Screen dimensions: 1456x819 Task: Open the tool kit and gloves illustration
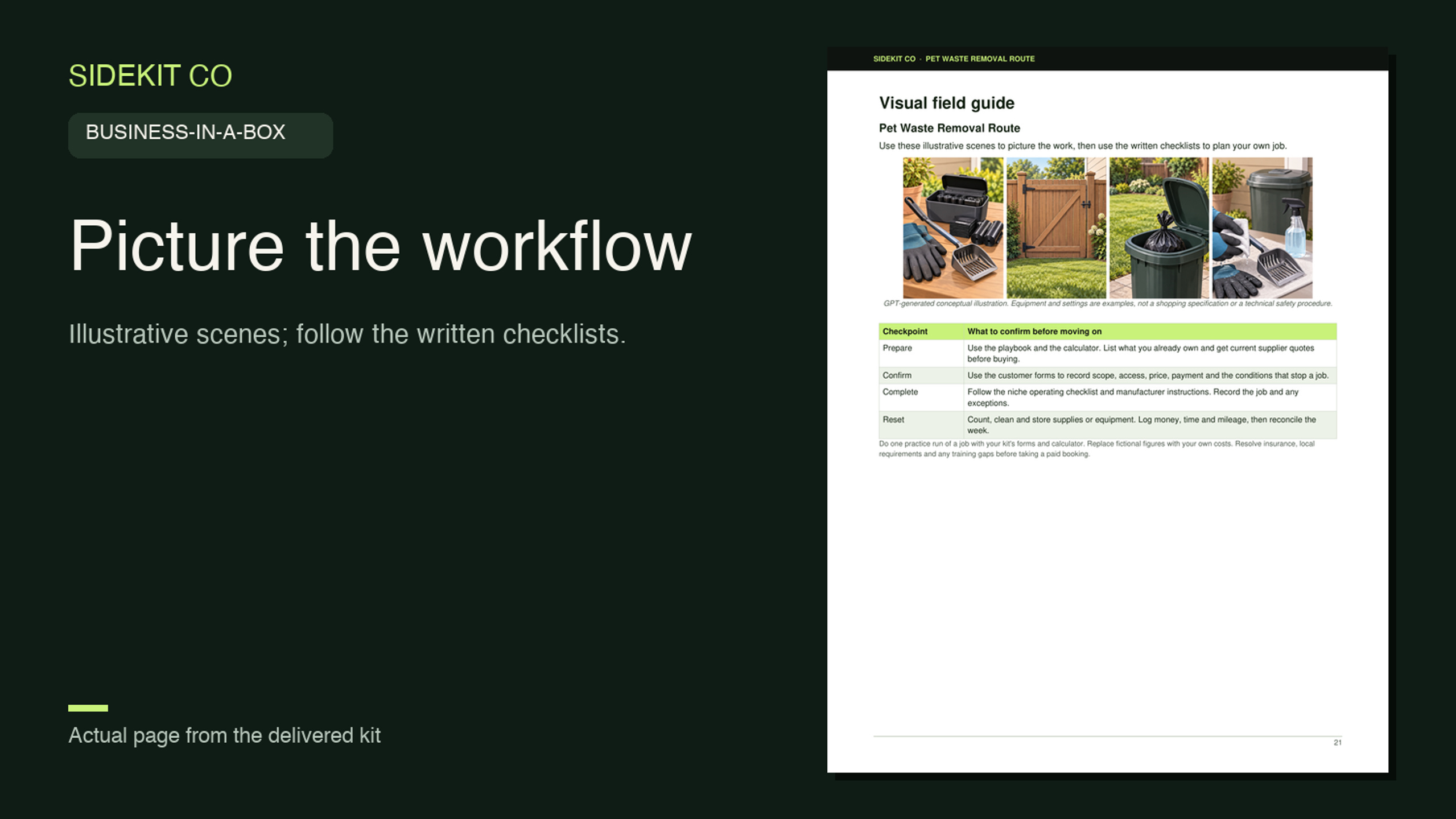[952, 227]
